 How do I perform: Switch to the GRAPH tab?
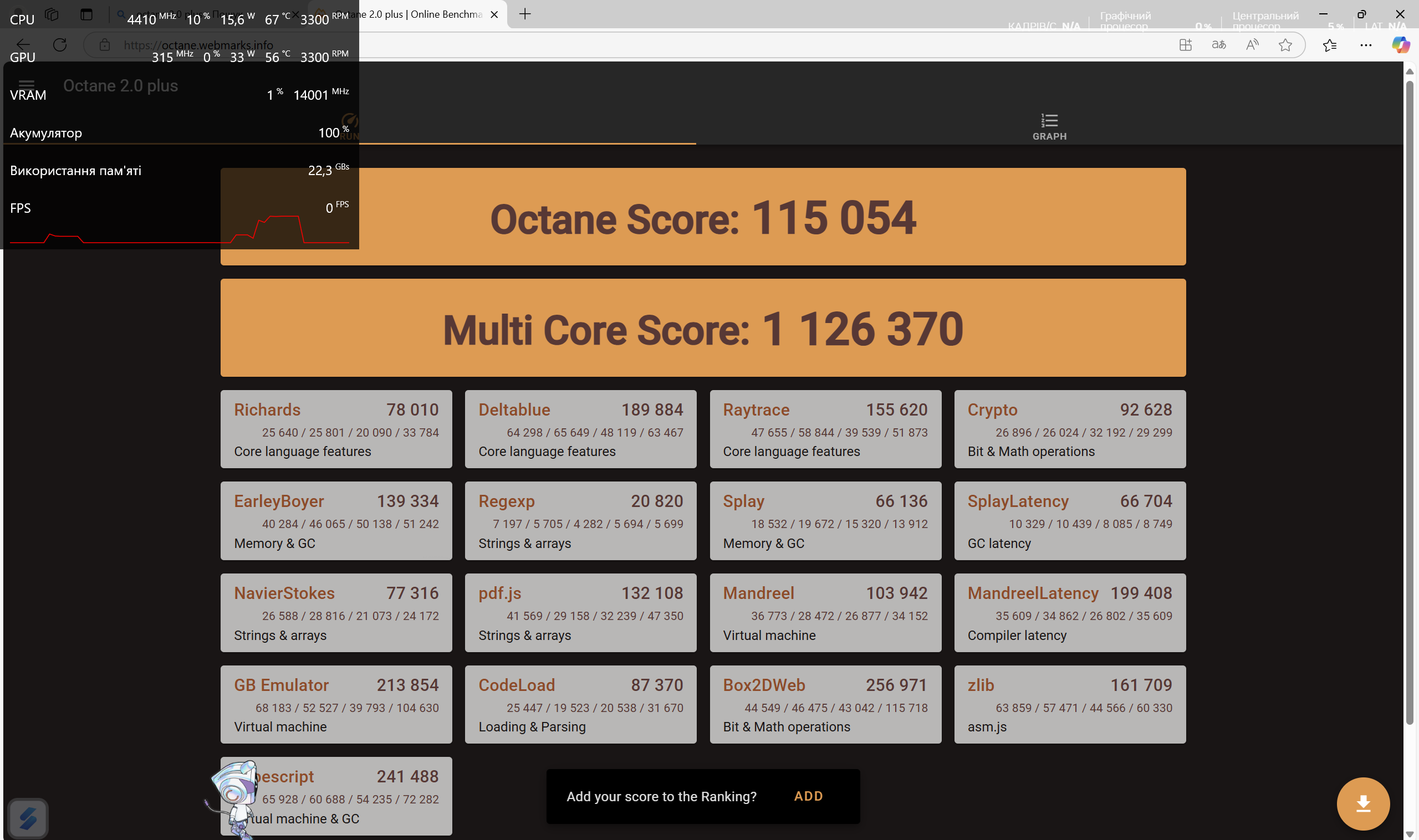1049,127
